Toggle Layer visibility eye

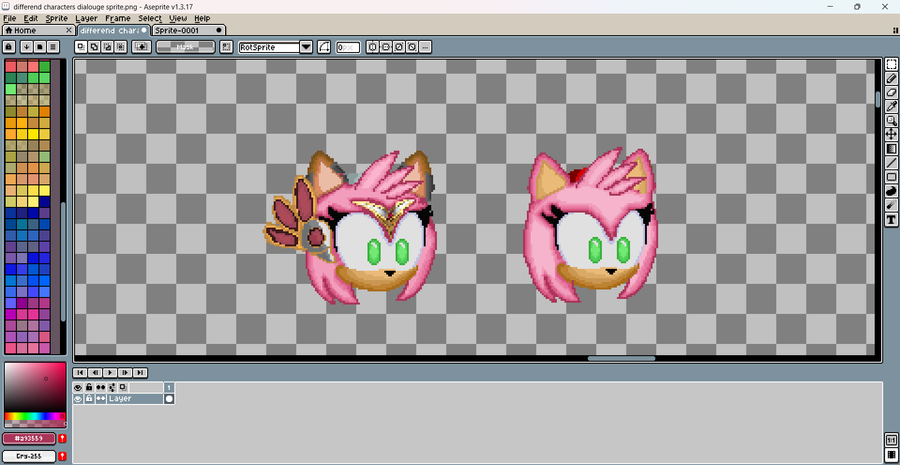(x=77, y=398)
